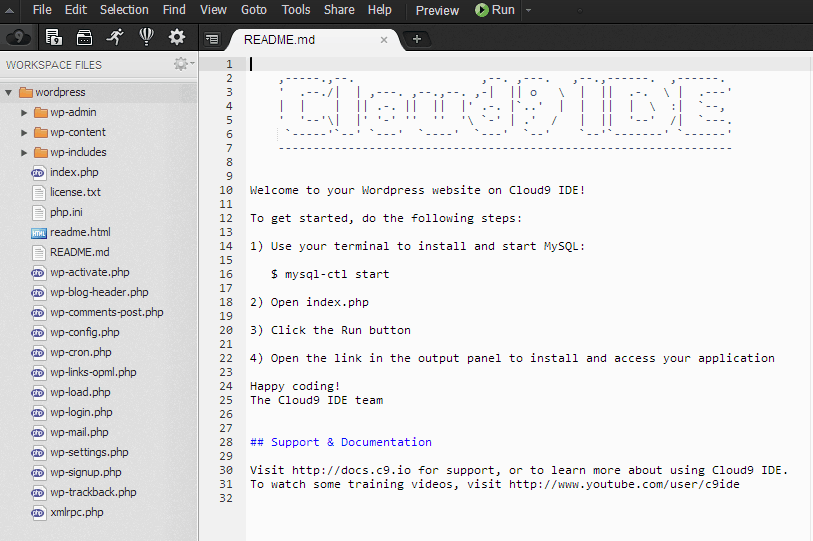Open the View menu
Viewport: 813px width, 541px height.
pyautogui.click(x=213, y=10)
